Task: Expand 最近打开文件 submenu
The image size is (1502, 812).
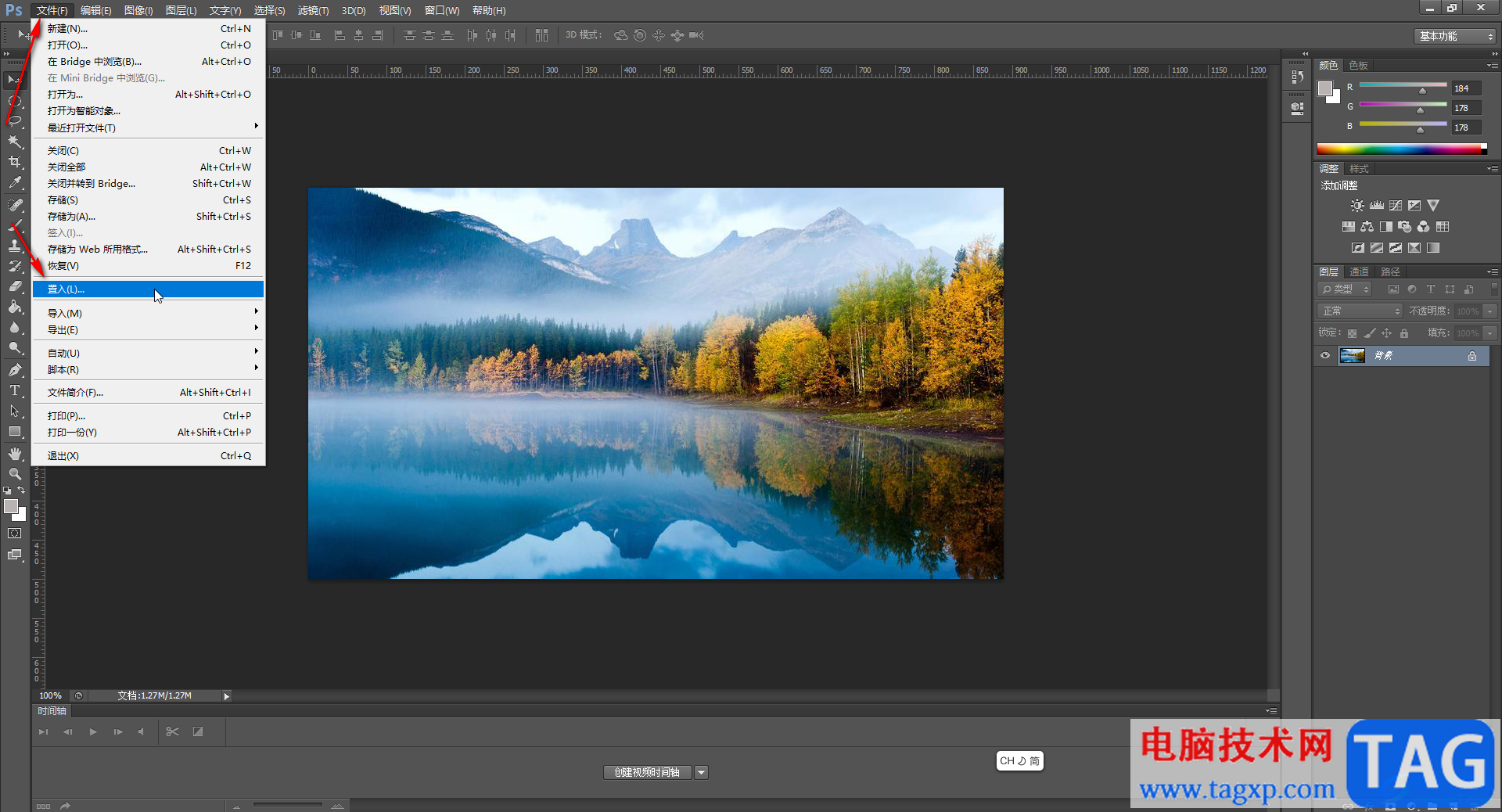Action: (x=149, y=128)
